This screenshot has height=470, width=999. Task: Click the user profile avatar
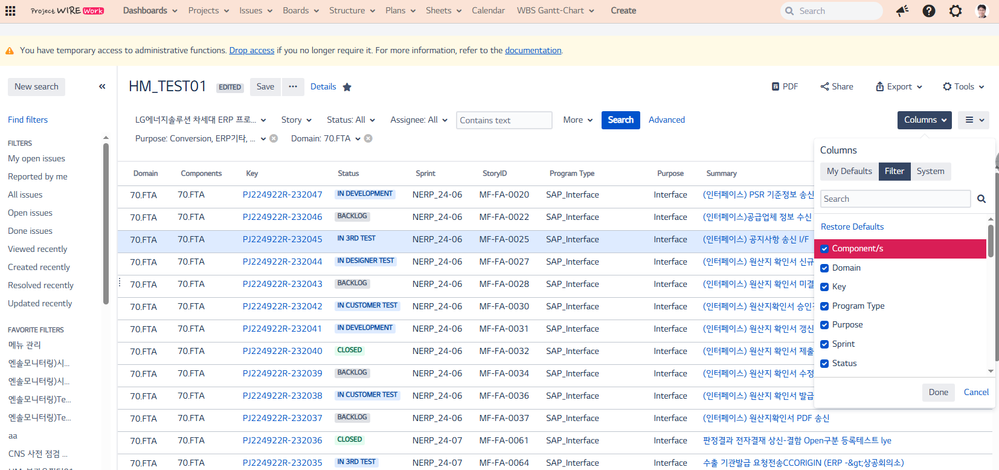pyautogui.click(x=982, y=11)
